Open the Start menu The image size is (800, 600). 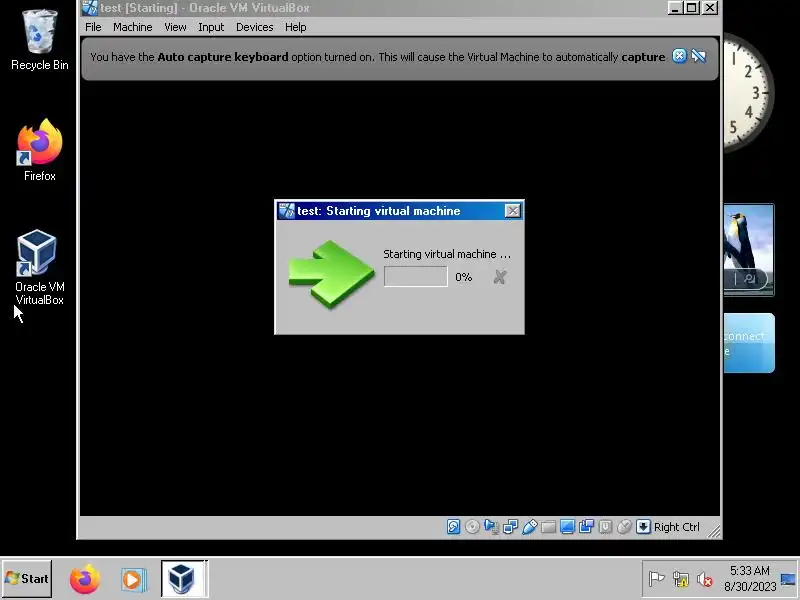pos(27,579)
